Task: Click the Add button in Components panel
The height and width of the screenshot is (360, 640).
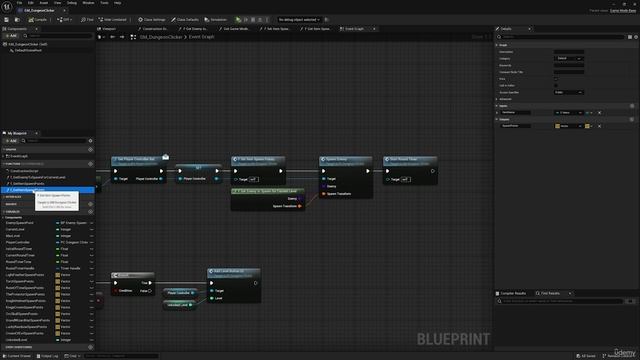Action: click(x=11, y=36)
